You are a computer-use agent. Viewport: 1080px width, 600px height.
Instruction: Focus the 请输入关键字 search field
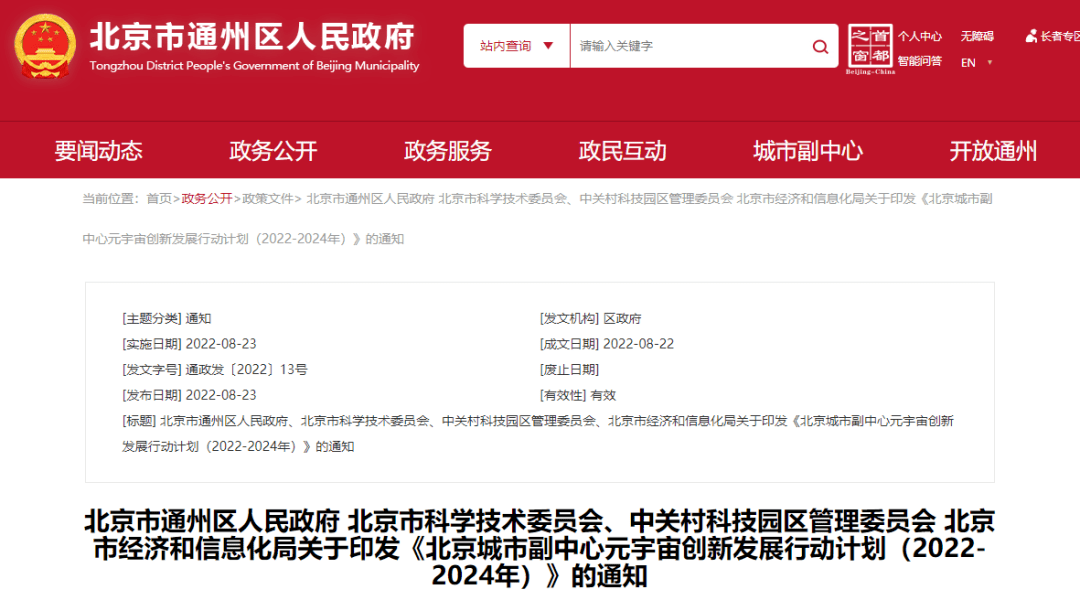coord(690,46)
